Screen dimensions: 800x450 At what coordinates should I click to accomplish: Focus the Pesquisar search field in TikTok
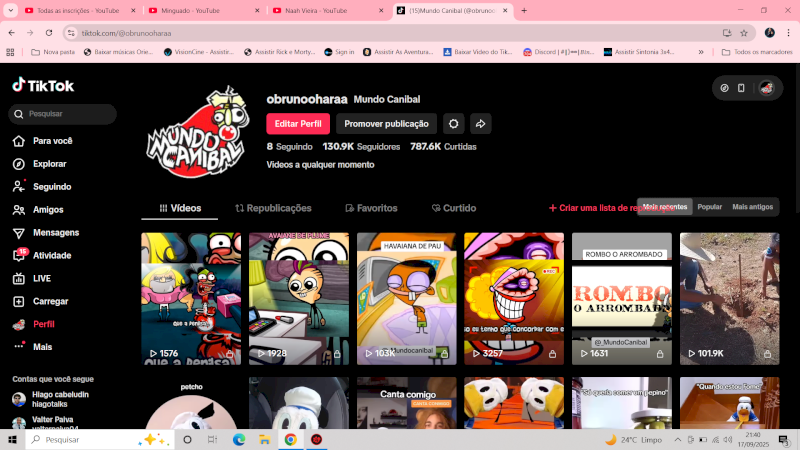click(62, 114)
